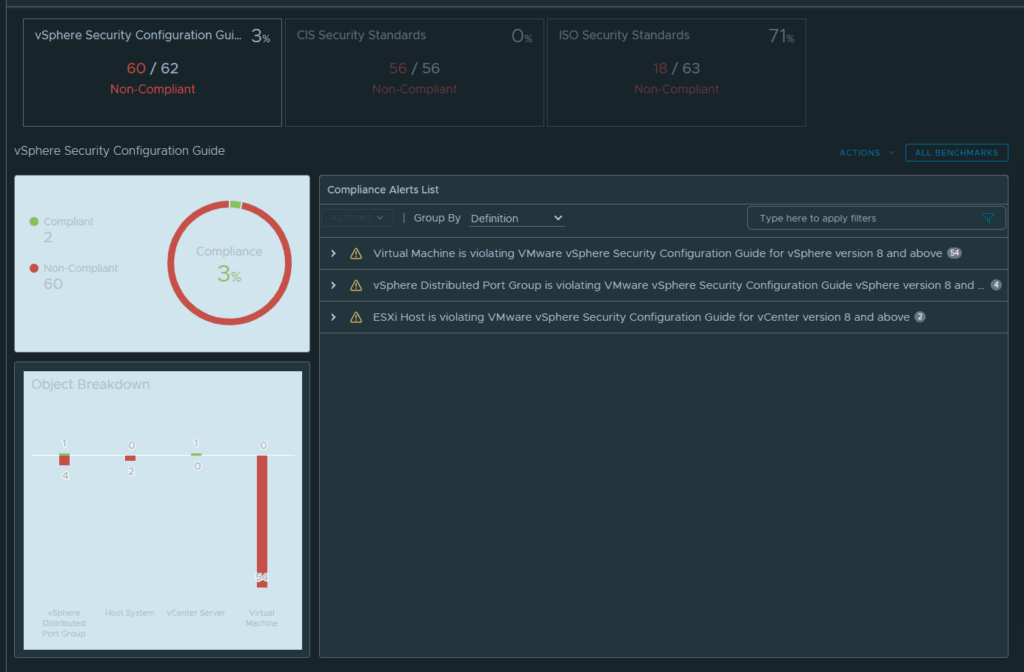
Task: Click the vCenter Server green bar
Action: click(196, 454)
